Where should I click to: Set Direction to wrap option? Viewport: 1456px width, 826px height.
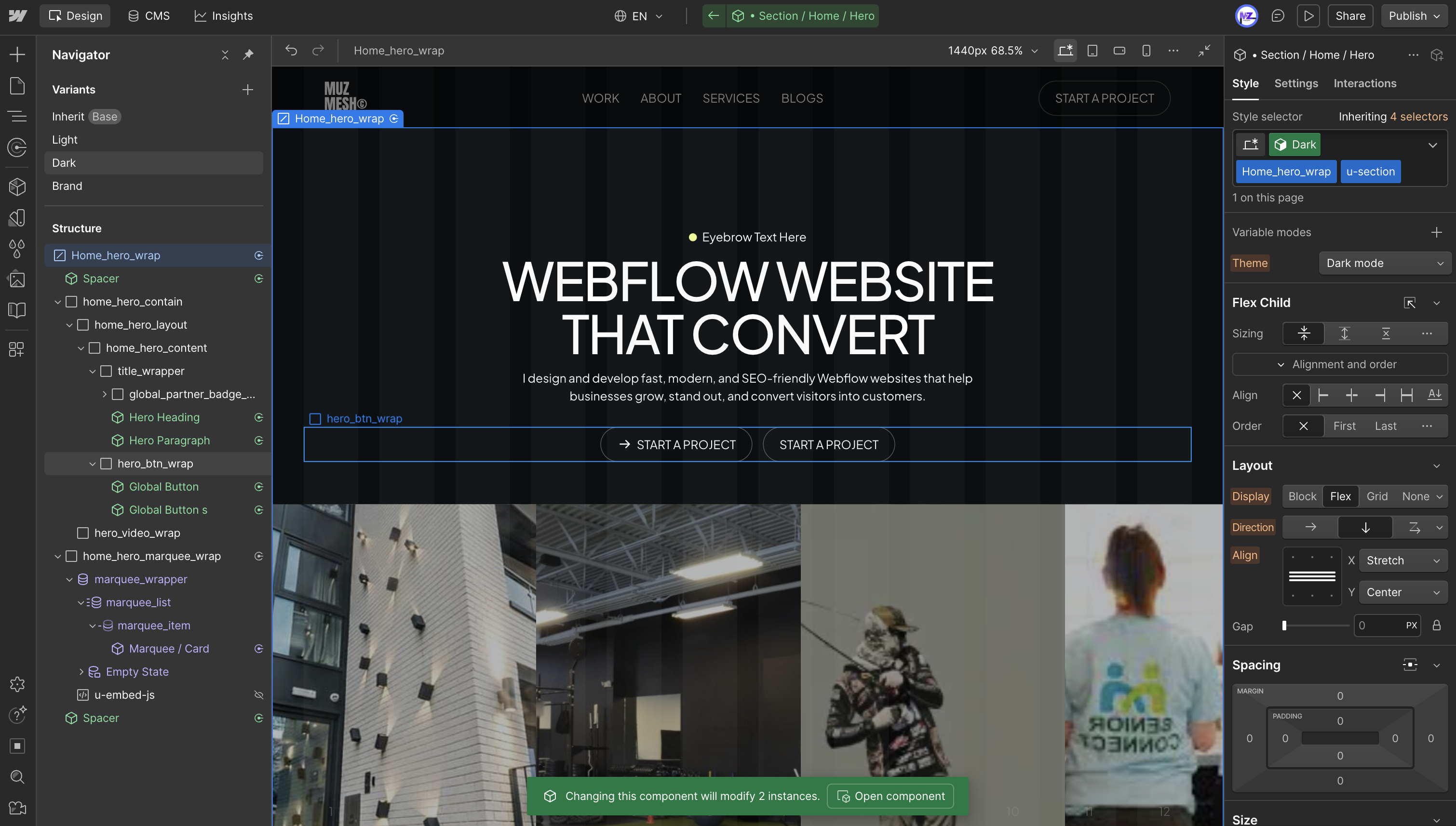[x=1414, y=528]
